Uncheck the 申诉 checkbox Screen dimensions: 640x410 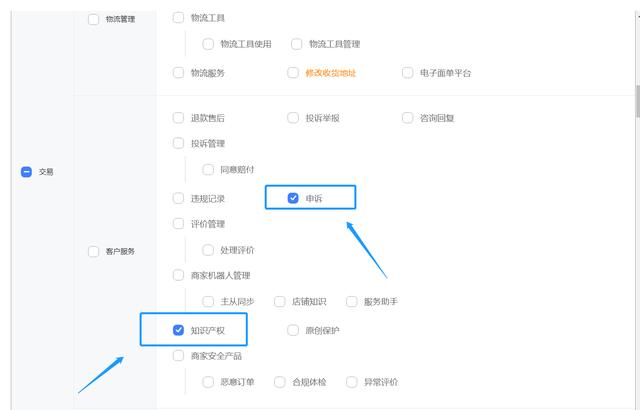pyautogui.click(x=293, y=198)
